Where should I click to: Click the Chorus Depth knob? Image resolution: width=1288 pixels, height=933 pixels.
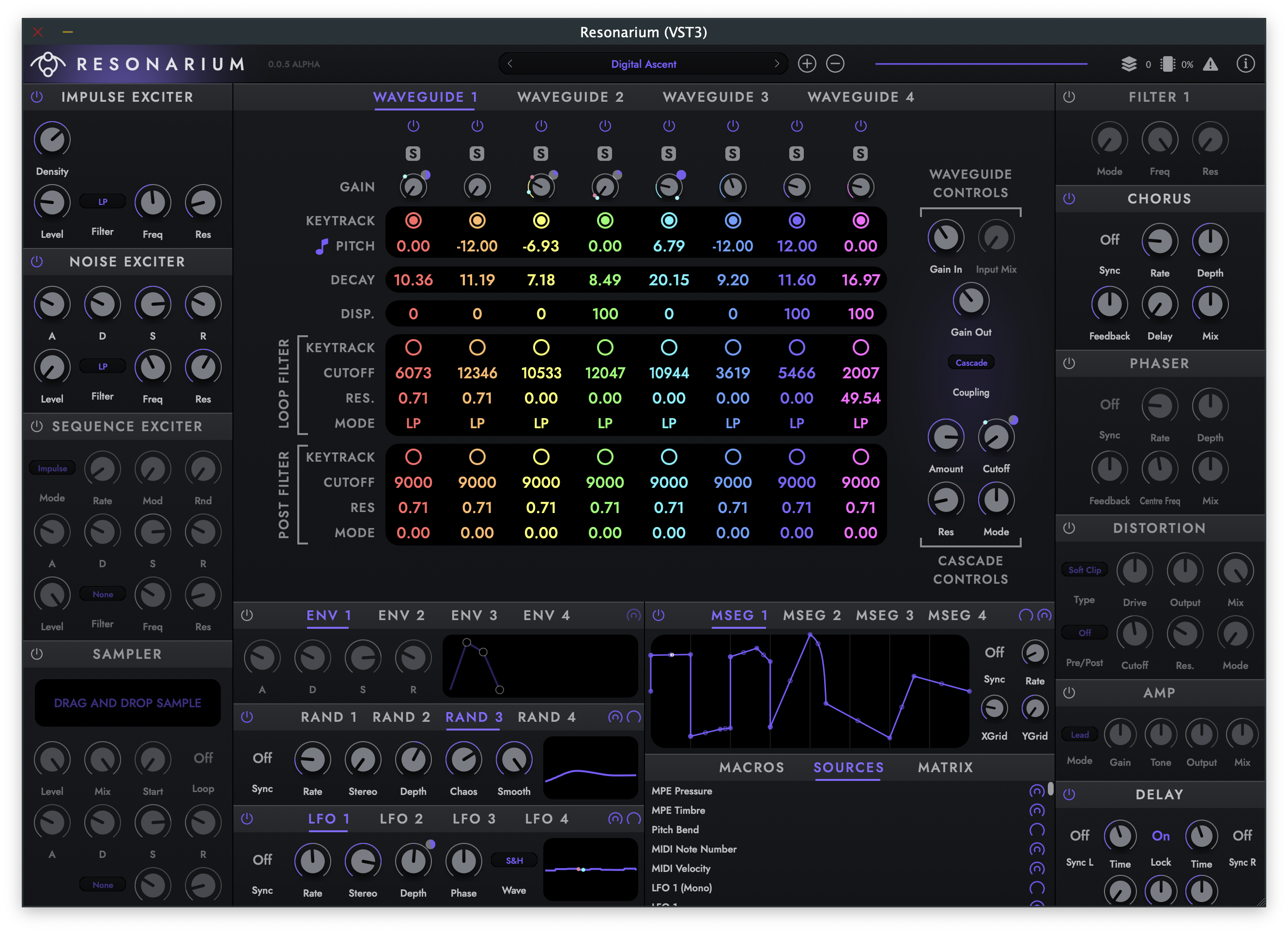(1210, 242)
